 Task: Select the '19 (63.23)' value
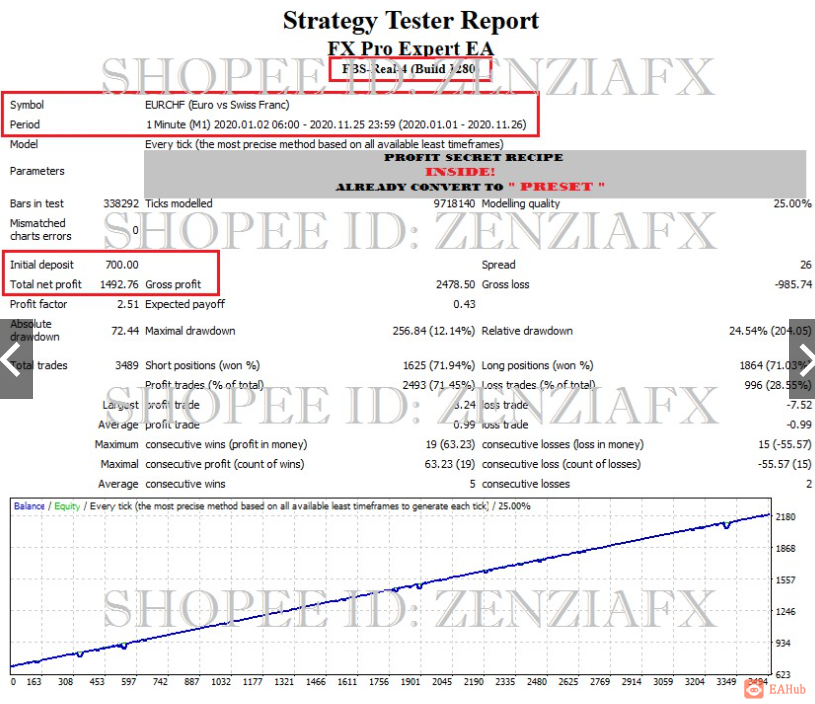pyautogui.click(x=450, y=445)
